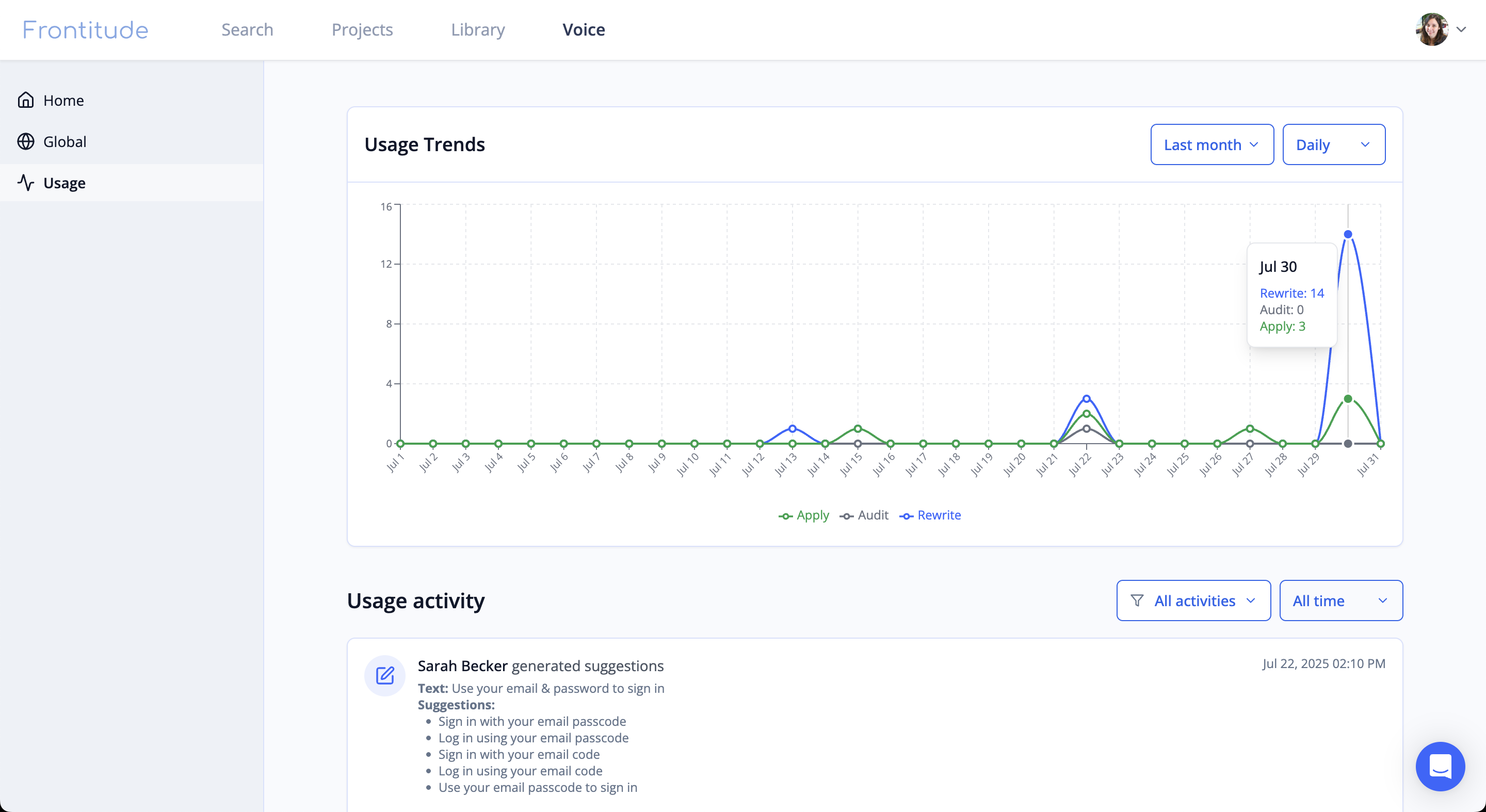Viewport: 1486px width, 812px height.
Task: Select Usage in the sidebar
Action: tap(132, 183)
